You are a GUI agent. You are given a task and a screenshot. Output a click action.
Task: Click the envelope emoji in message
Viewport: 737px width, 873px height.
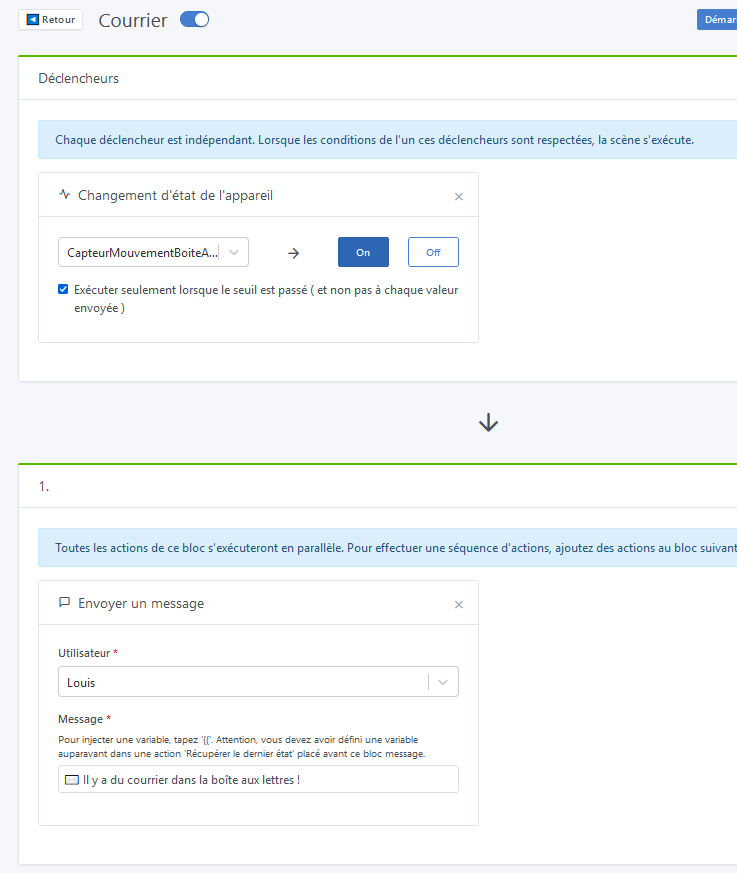tap(72, 780)
